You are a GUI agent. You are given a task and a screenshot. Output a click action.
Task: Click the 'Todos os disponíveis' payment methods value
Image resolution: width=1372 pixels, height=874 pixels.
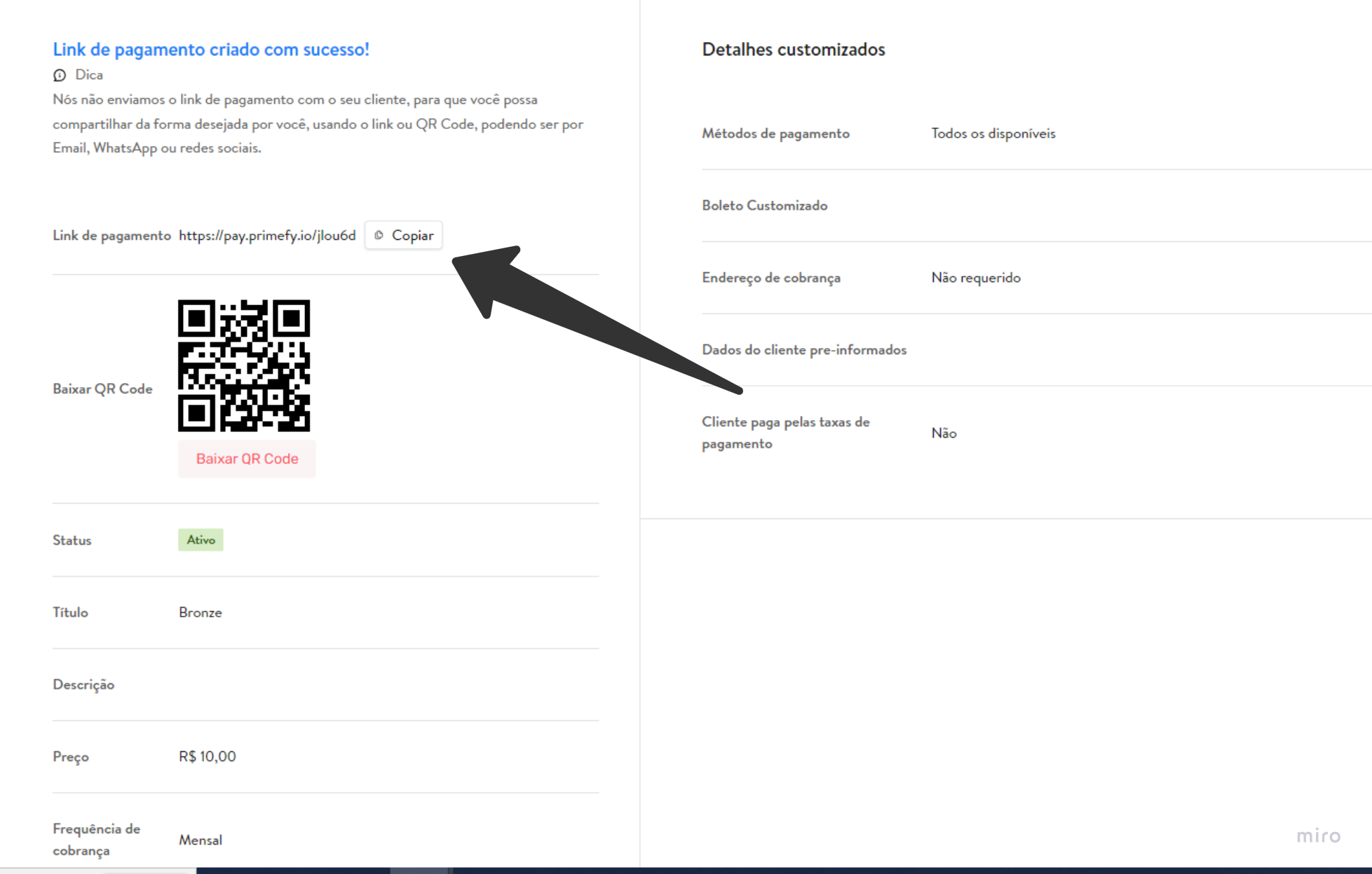(993, 133)
